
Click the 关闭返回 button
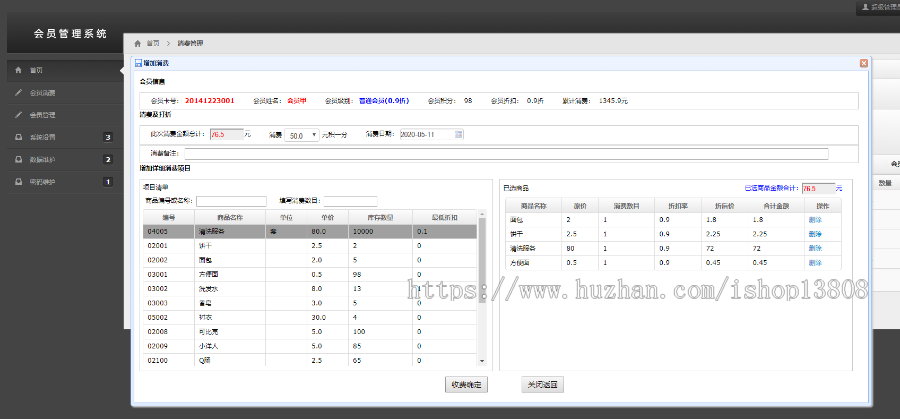(x=542, y=385)
